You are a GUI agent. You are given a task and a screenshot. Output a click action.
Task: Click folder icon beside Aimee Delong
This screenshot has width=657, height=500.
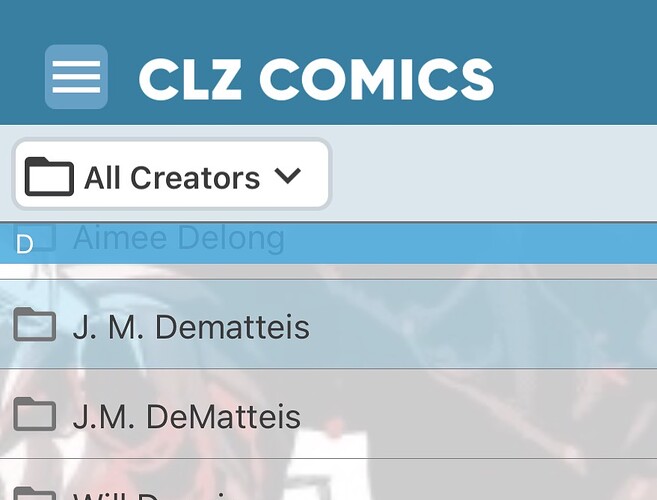(35, 237)
